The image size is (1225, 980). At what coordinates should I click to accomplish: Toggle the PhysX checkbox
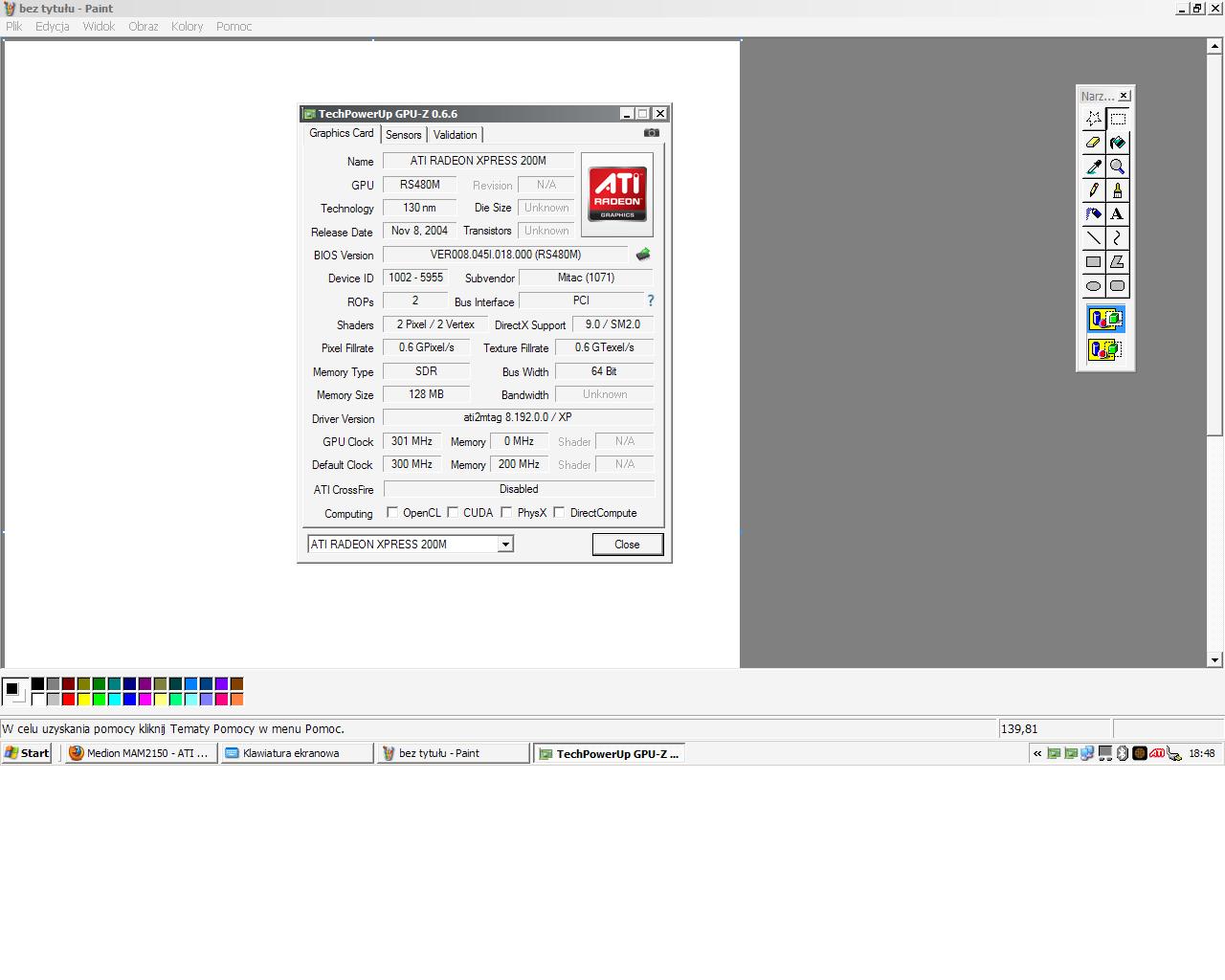tap(506, 512)
